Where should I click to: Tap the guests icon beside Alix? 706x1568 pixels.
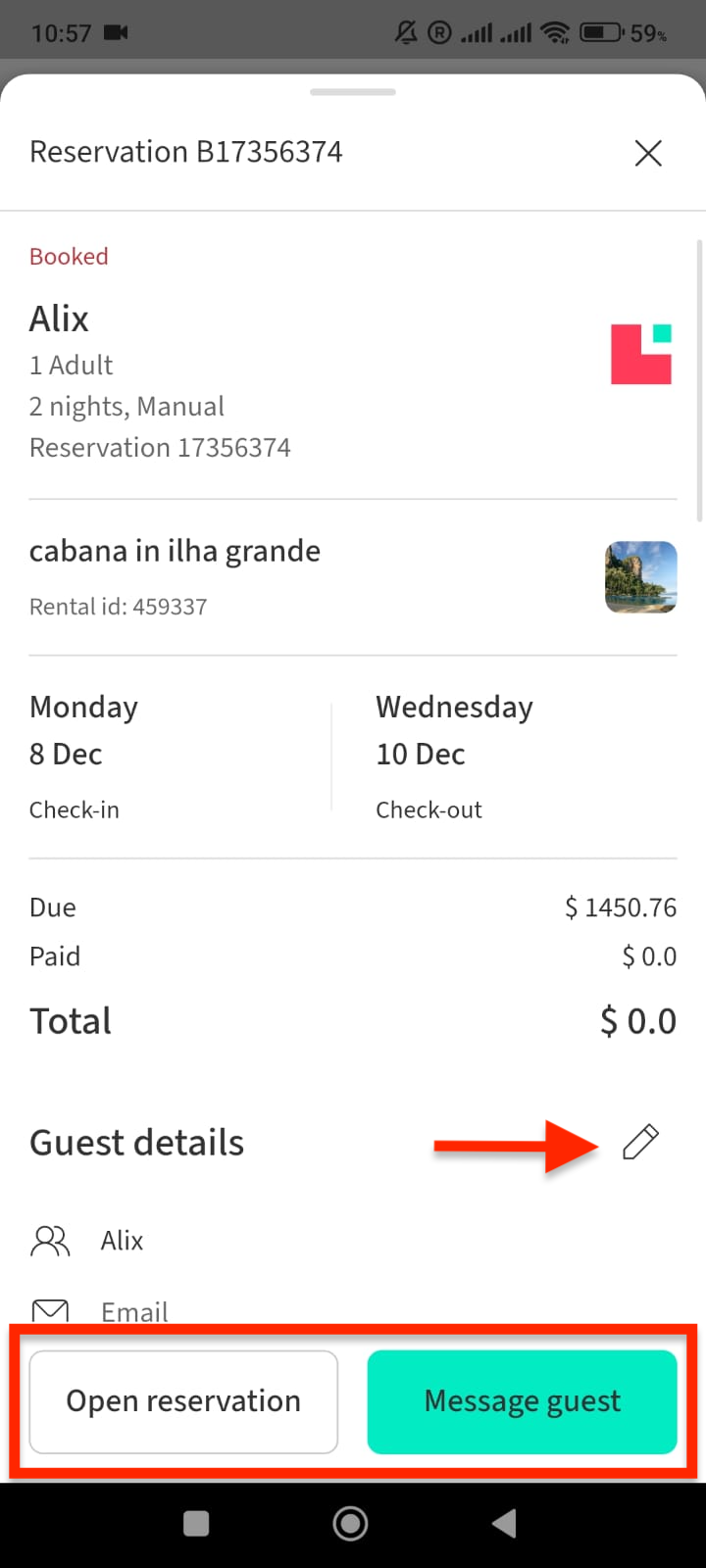click(x=50, y=1241)
